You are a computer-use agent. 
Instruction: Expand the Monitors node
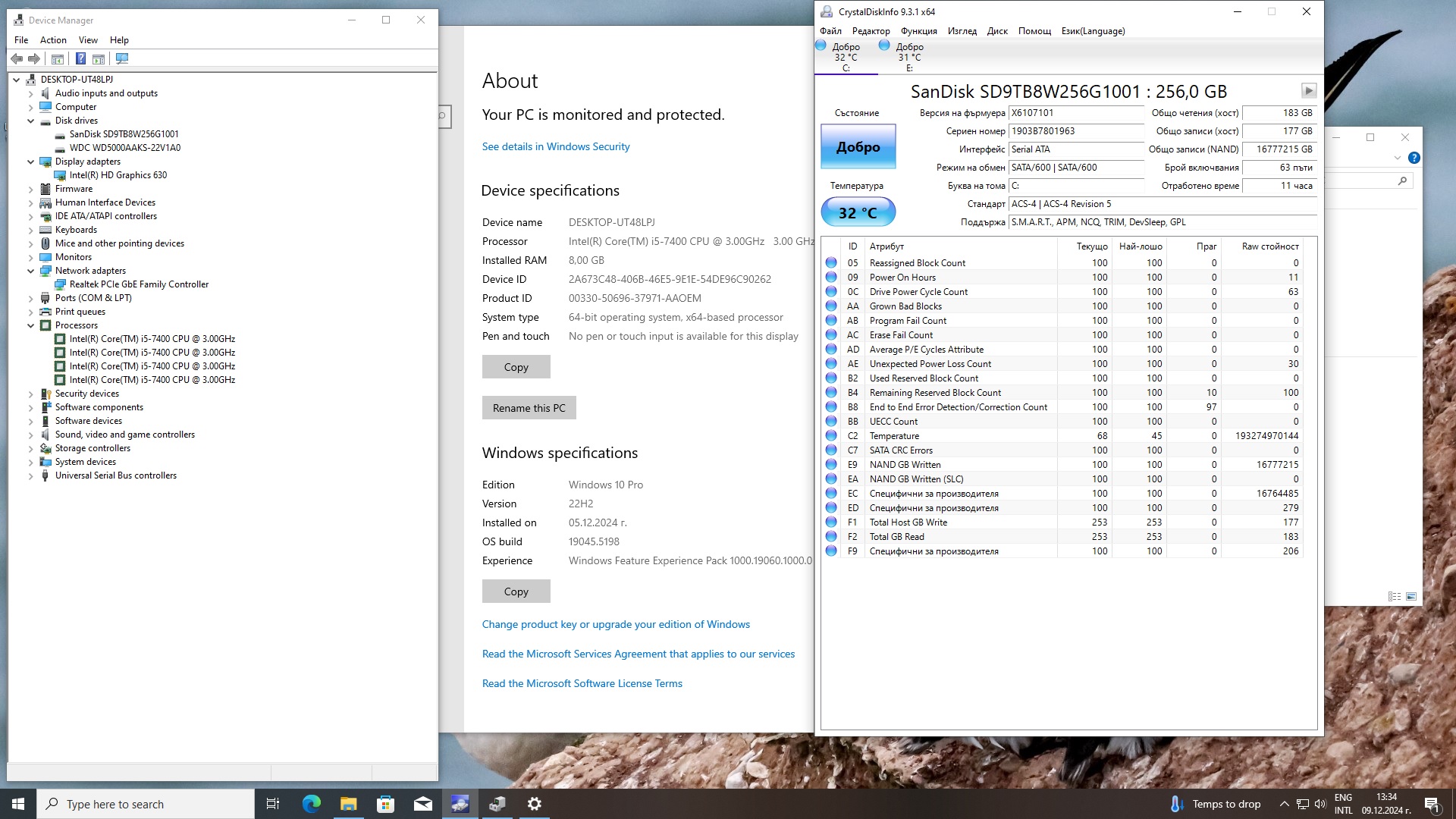(x=31, y=257)
